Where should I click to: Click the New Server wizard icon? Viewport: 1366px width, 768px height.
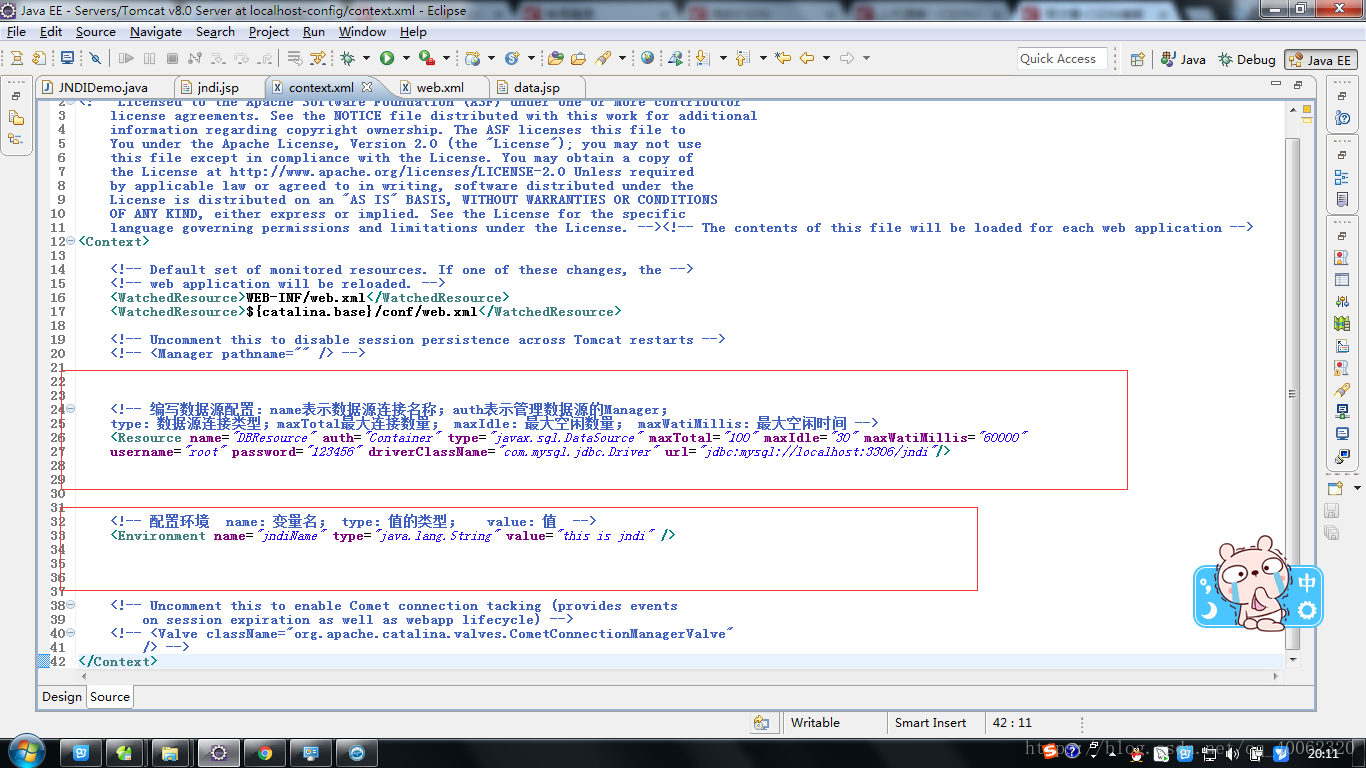[x=472, y=58]
